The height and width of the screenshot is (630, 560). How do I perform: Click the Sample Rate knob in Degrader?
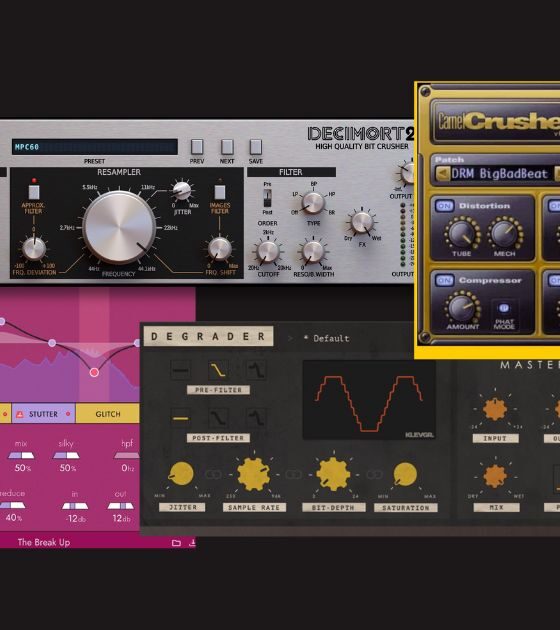coord(253,474)
